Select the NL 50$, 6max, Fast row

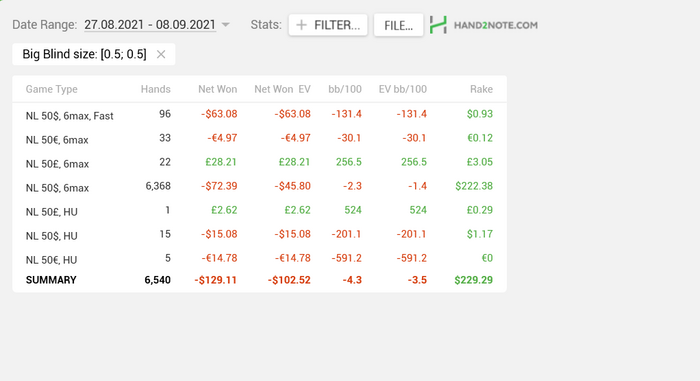pyautogui.click(x=259, y=115)
